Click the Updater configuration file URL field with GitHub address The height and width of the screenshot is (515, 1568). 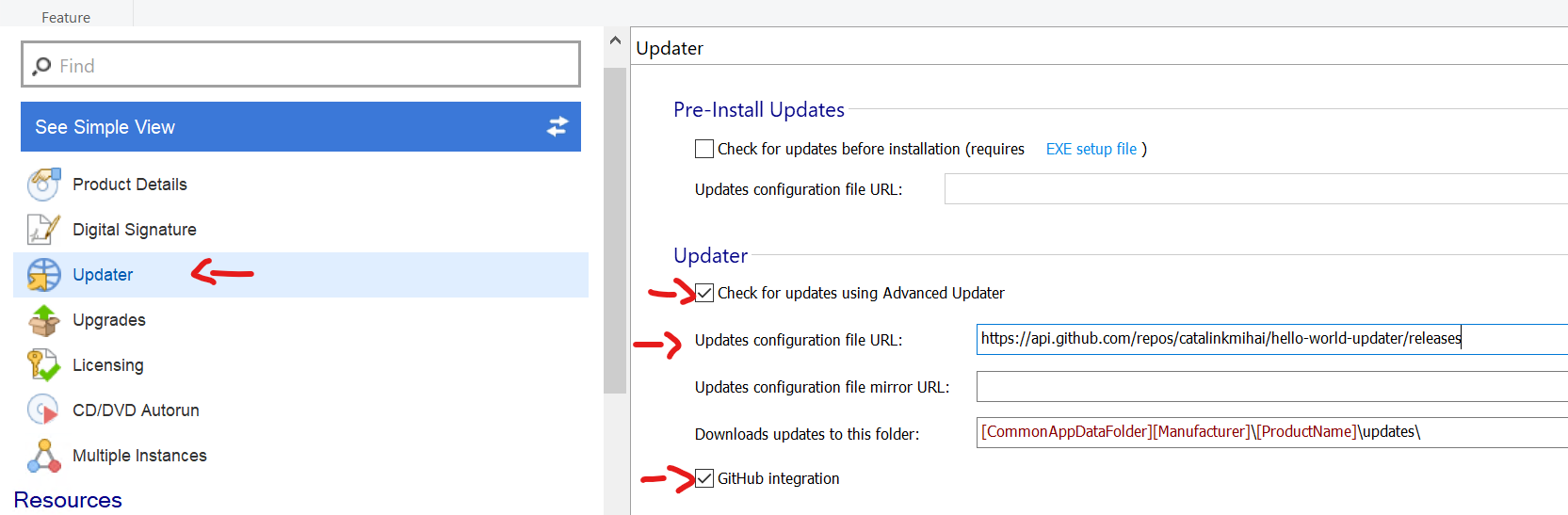click(1272, 339)
